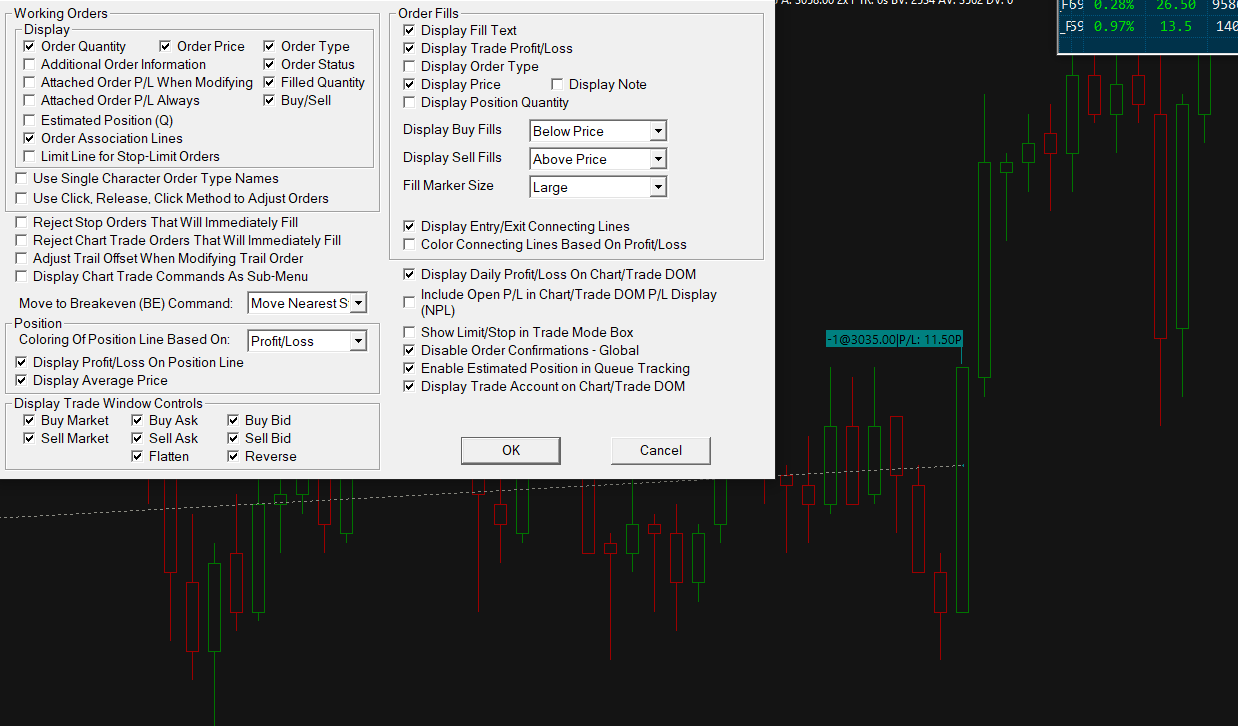Toggle Display Trade Account on Chart/Trade DOM

coord(409,387)
